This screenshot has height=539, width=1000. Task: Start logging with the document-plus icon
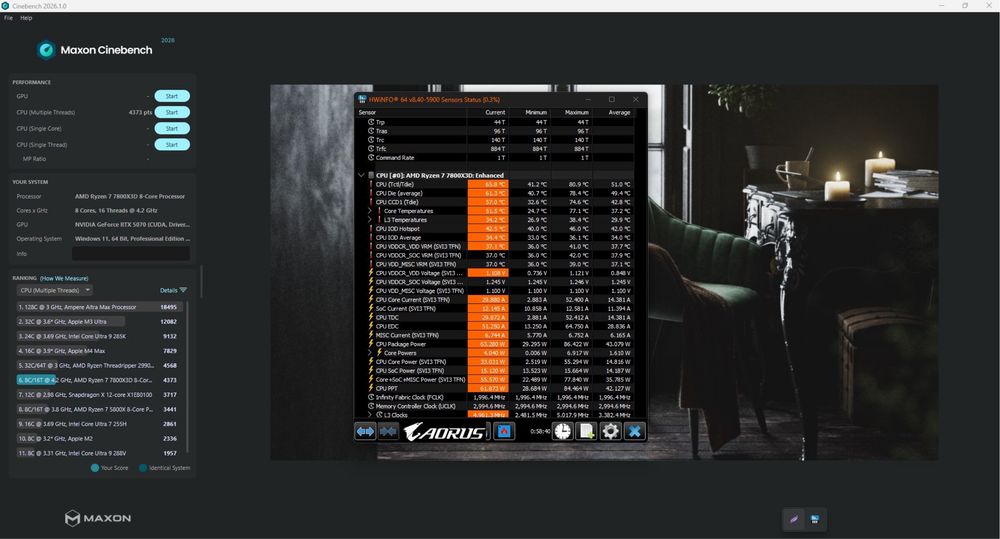pyautogui.click(x=586, y=432)
